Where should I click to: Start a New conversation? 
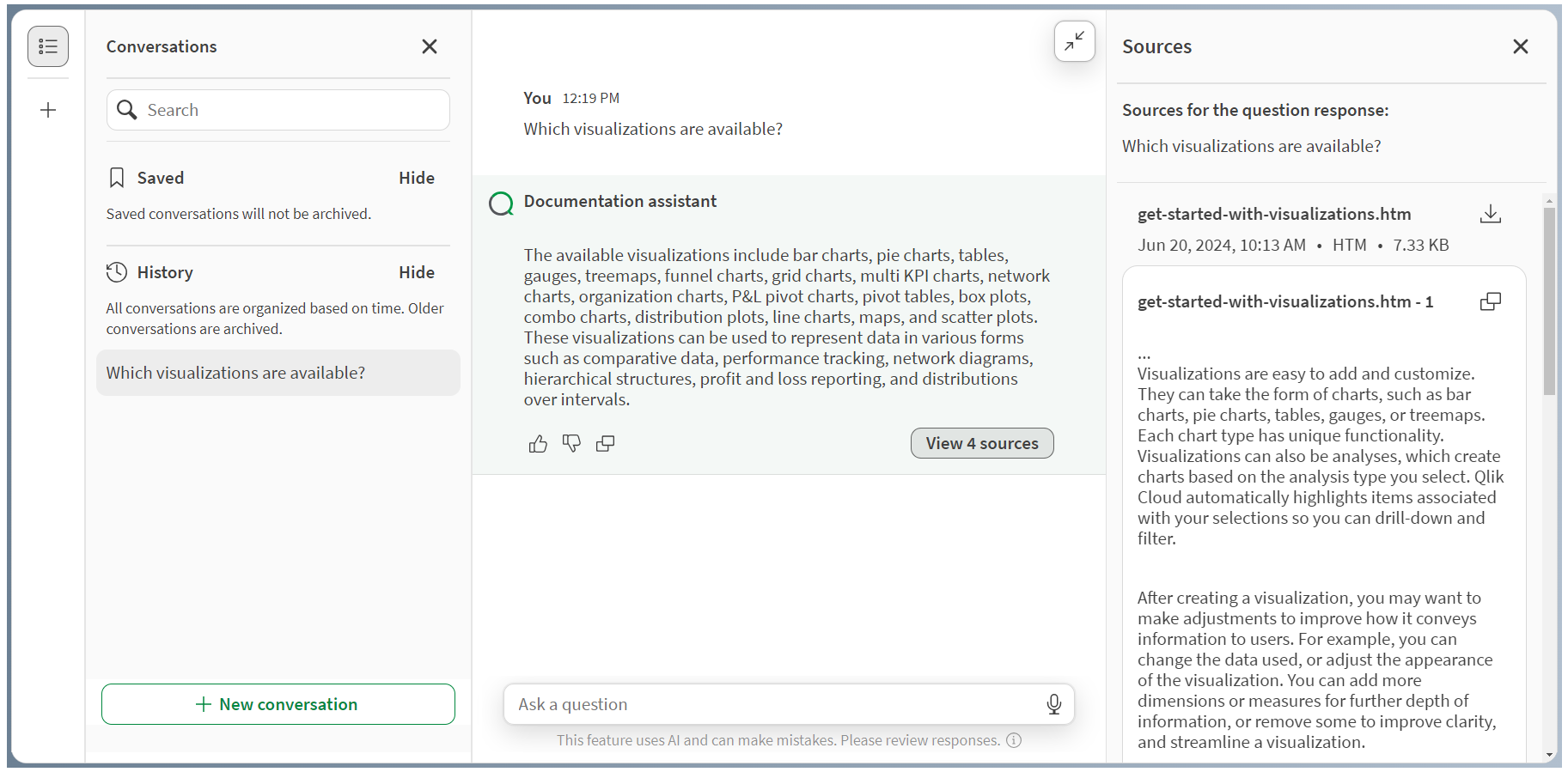click(x=278, y=704)
